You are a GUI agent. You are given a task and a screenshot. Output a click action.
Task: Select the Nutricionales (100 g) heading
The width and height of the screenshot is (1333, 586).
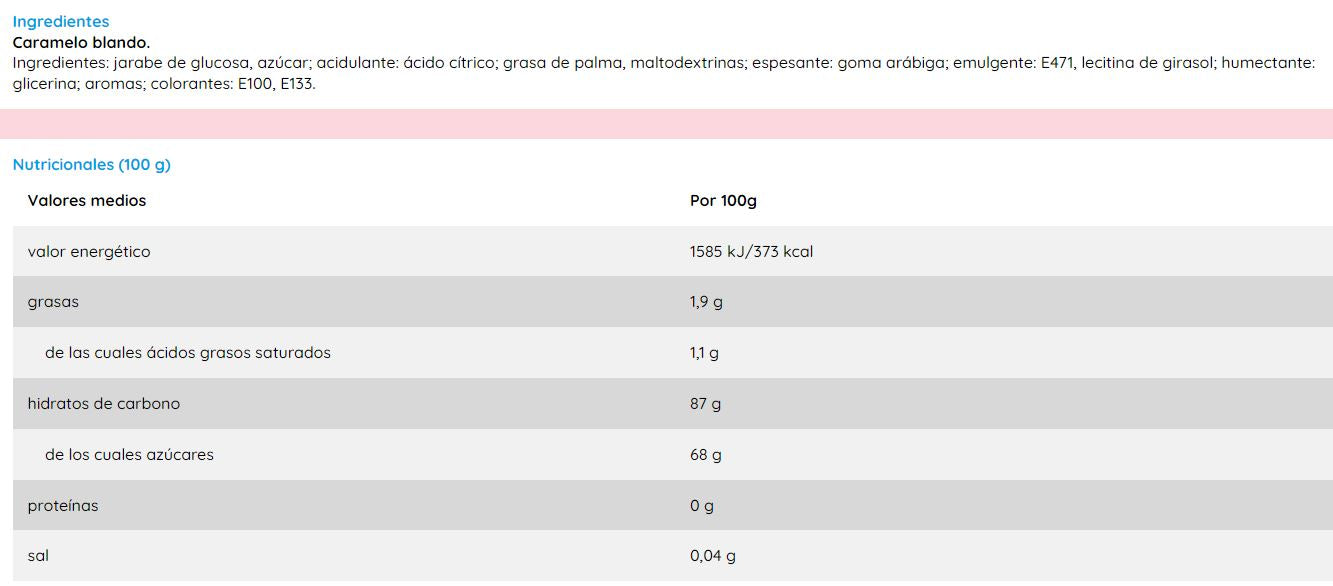(x=92, y=165)
